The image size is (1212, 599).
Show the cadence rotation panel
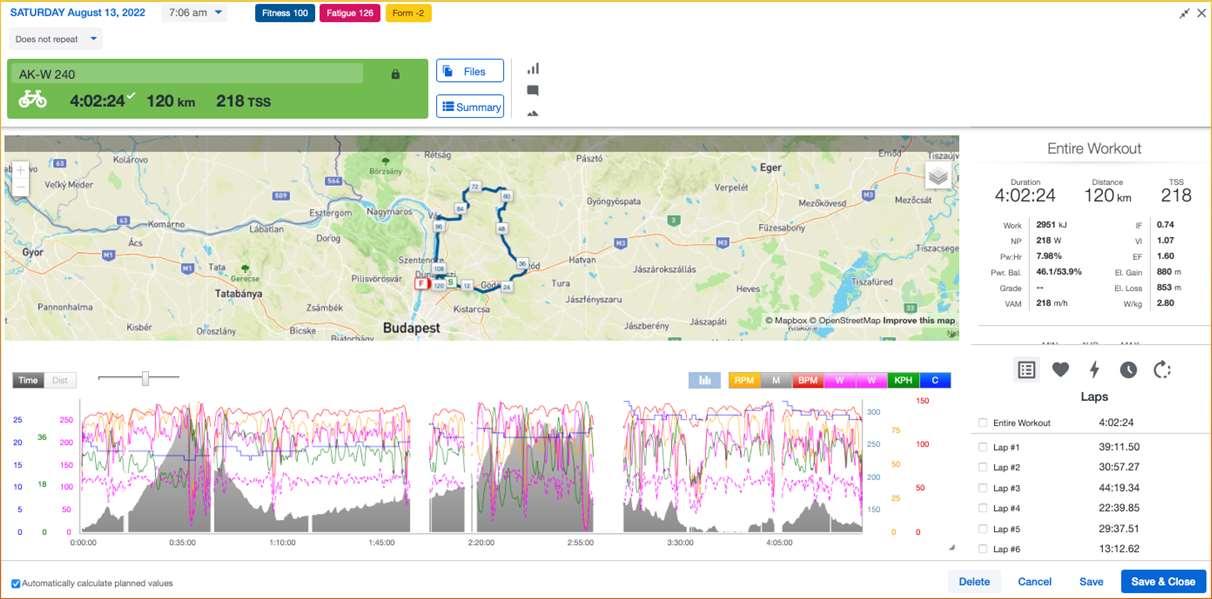coord(1162,370)
